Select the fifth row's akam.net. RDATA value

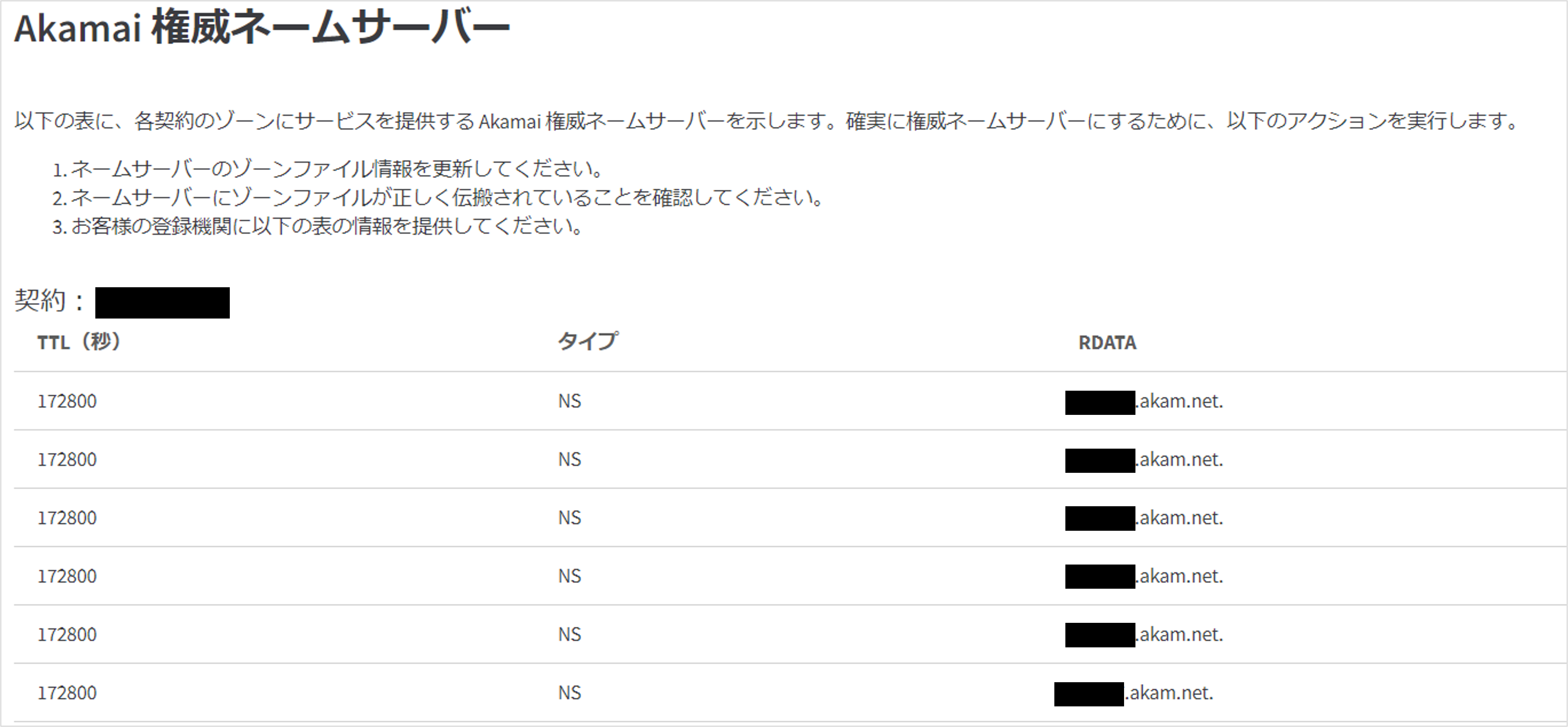coord(1144,635)
